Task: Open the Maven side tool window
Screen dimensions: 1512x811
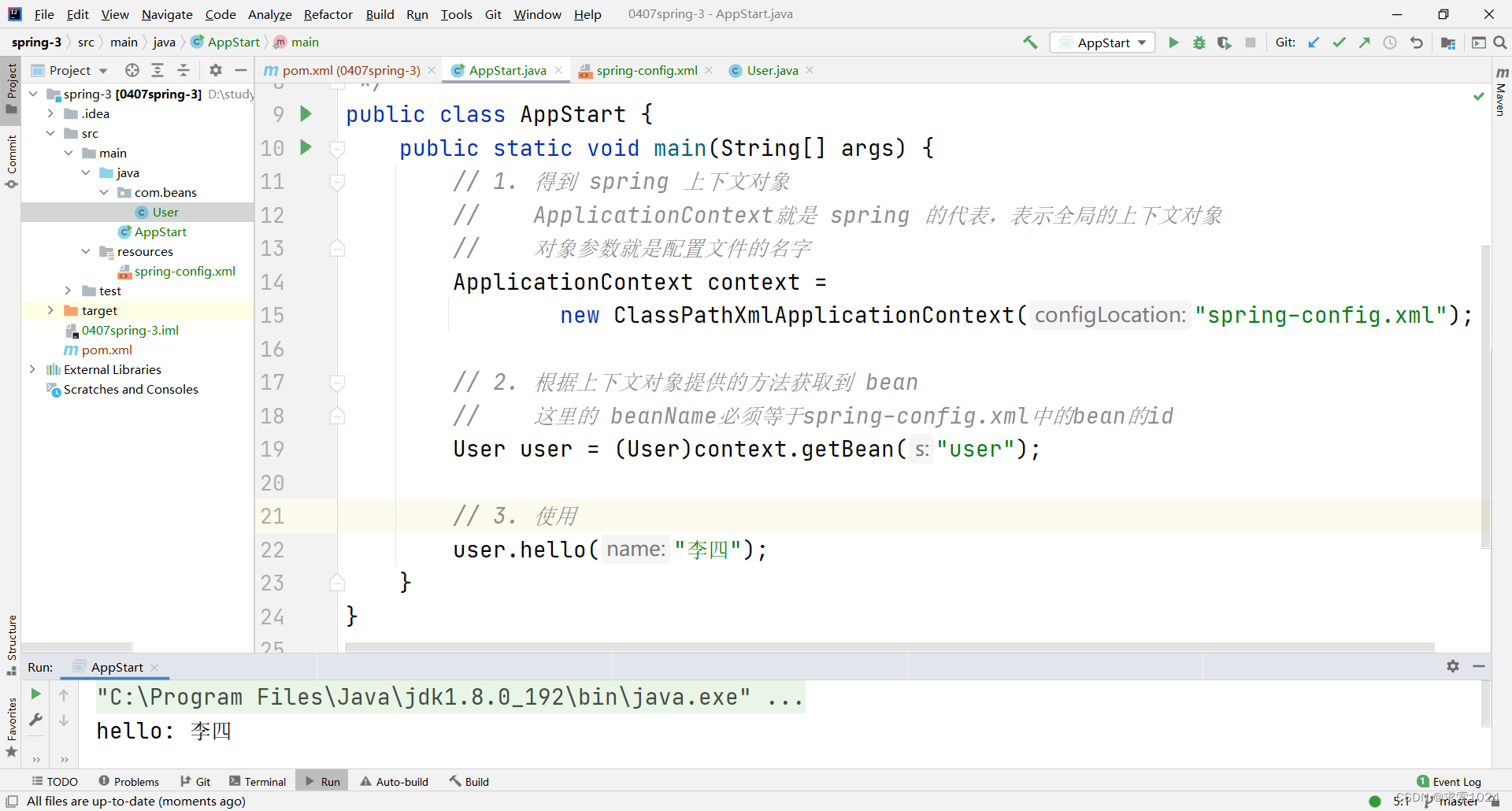Action: pos(1501,91)
